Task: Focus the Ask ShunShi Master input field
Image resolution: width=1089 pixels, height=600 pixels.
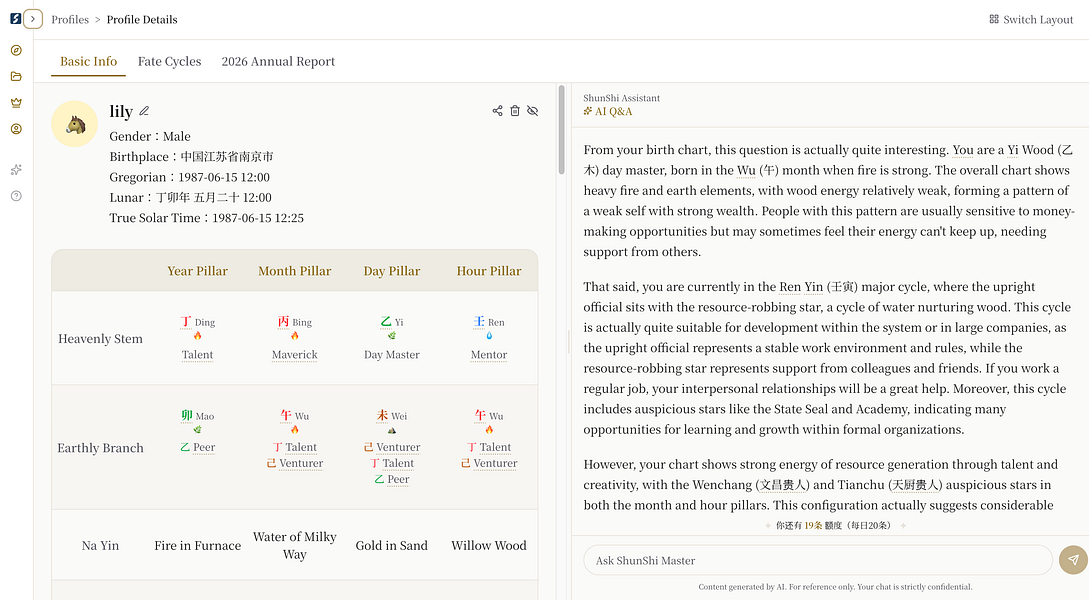Action: 818,560
